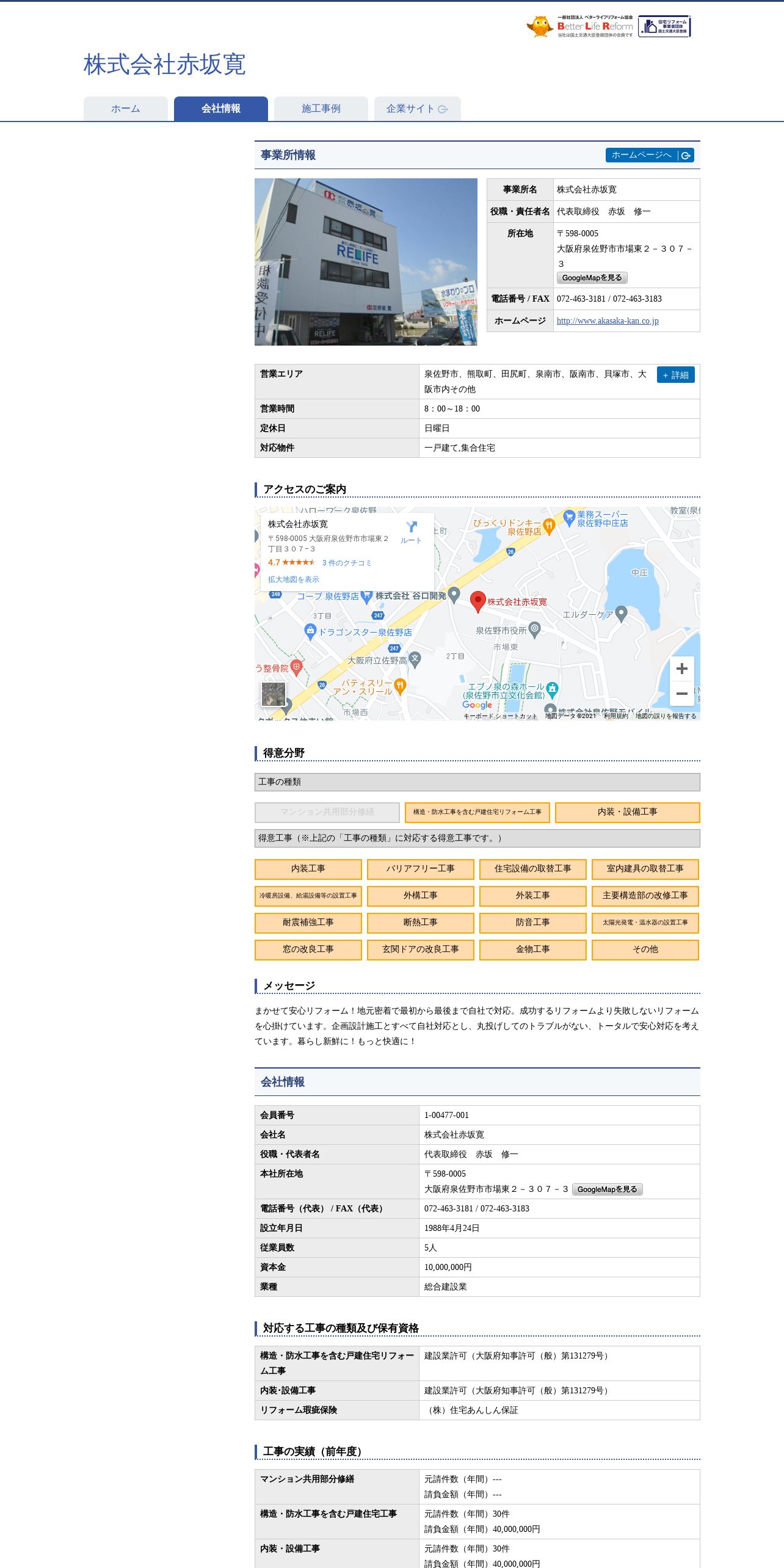The image size is (784, 1568).
Task: Click the 10,000,000円 capital value
Action: [448, 1267]
